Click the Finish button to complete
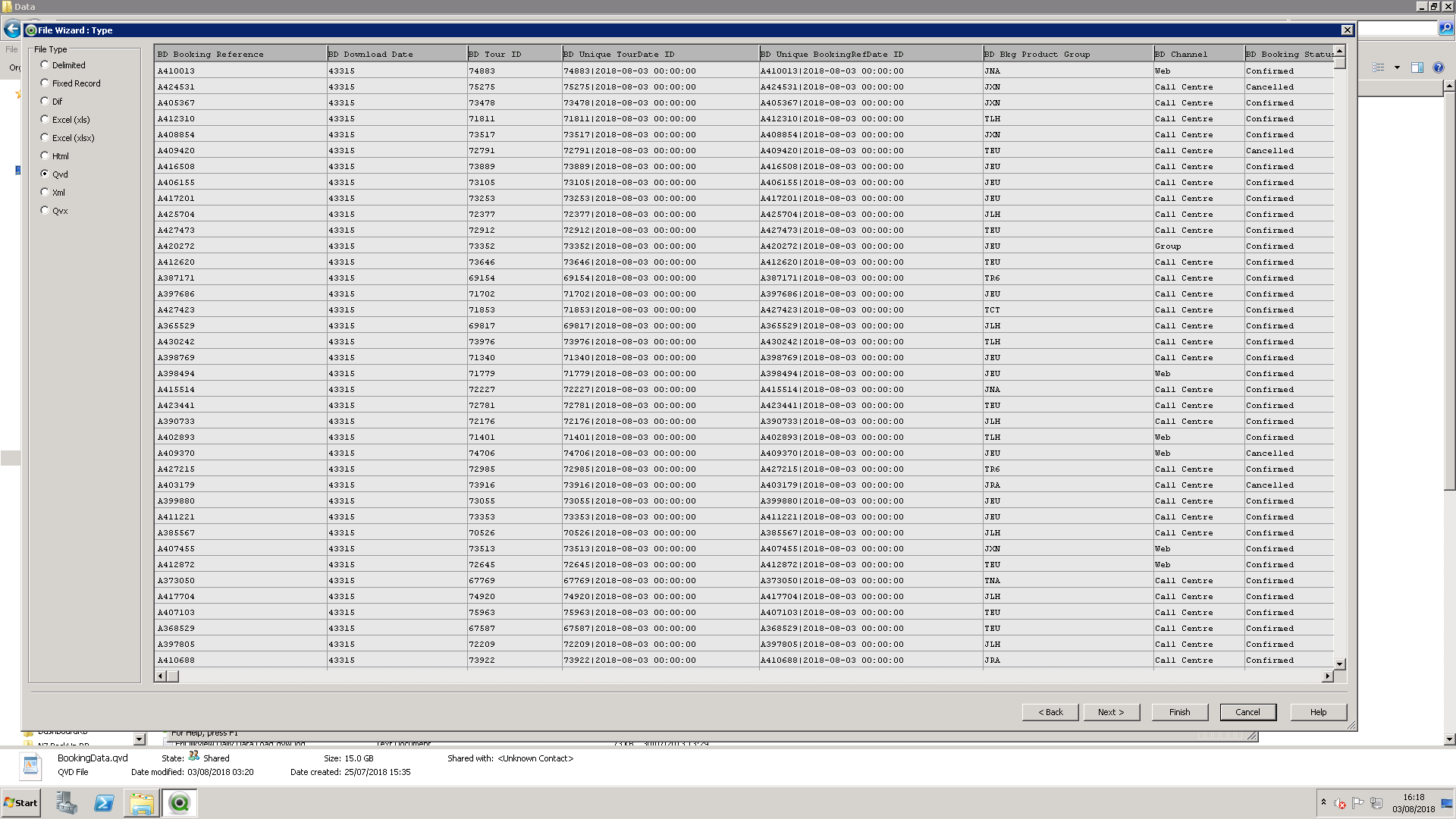Screen dimensions: 1456x819 (1179, 711)
